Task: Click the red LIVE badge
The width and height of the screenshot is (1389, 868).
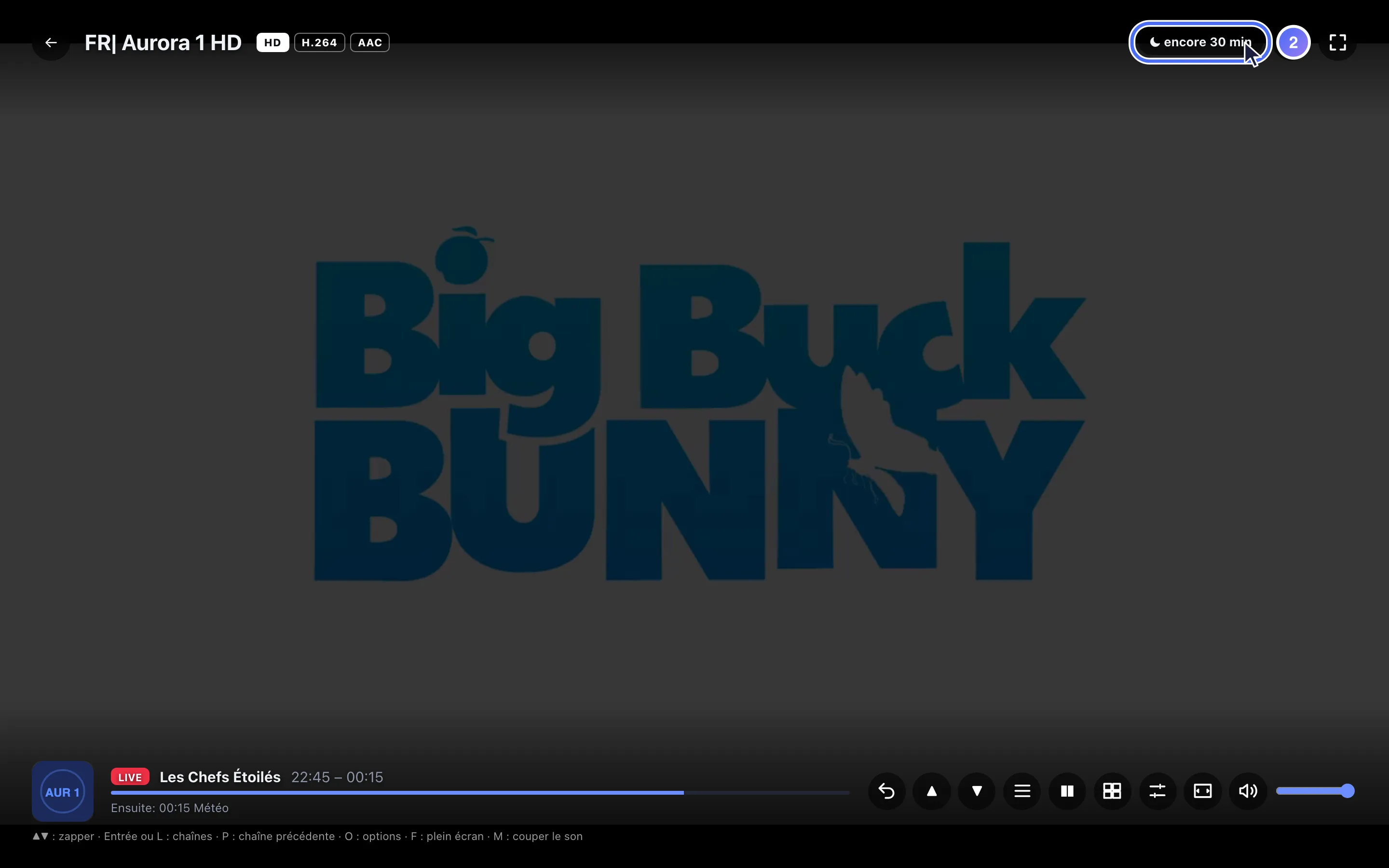Action: (130, 777)
